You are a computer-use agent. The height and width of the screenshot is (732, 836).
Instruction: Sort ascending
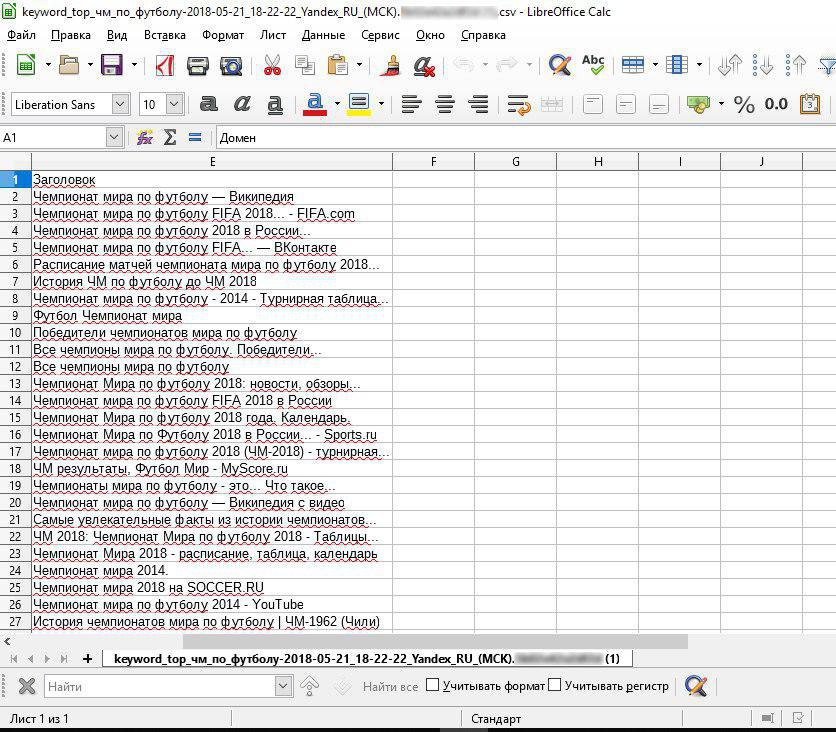point(762,66)
